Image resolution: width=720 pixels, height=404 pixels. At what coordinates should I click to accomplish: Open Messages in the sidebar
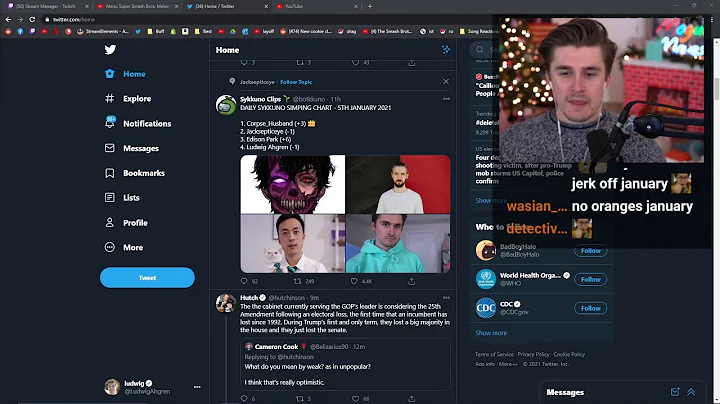[132, 148]
